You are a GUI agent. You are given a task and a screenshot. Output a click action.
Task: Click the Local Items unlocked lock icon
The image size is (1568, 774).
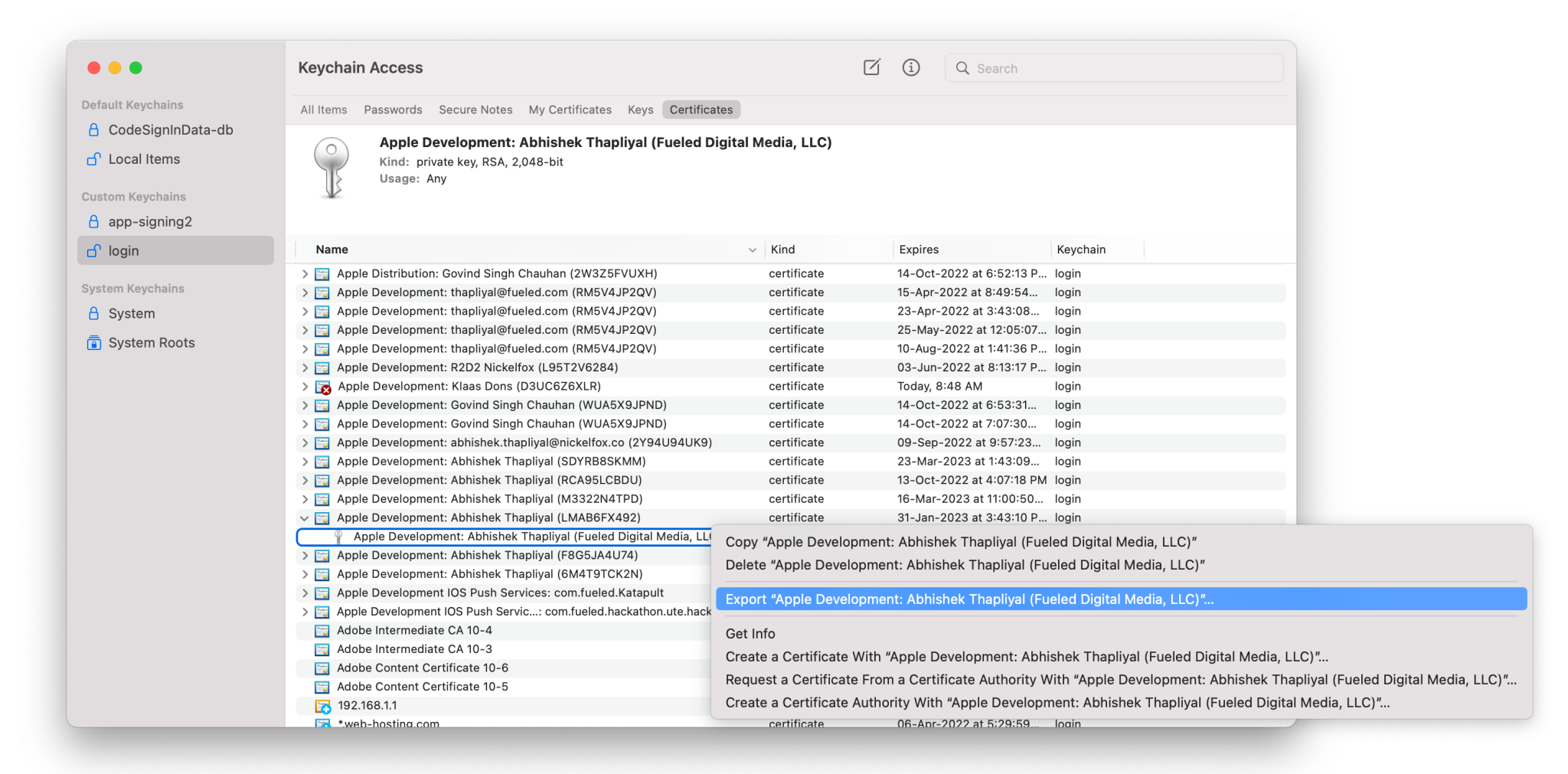(x=93, y=158)
